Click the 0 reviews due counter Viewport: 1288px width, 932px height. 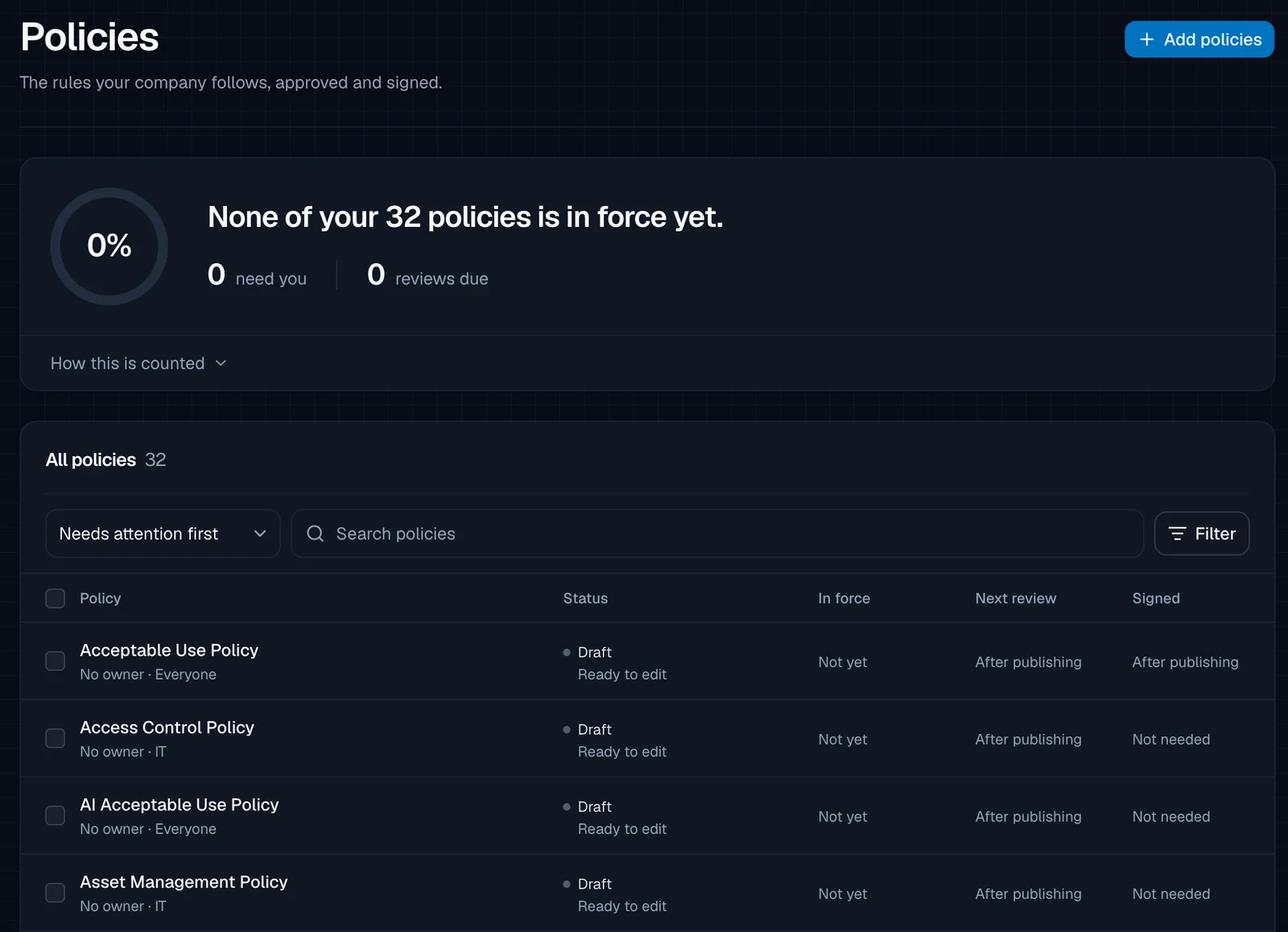click(x=427, y=275)
